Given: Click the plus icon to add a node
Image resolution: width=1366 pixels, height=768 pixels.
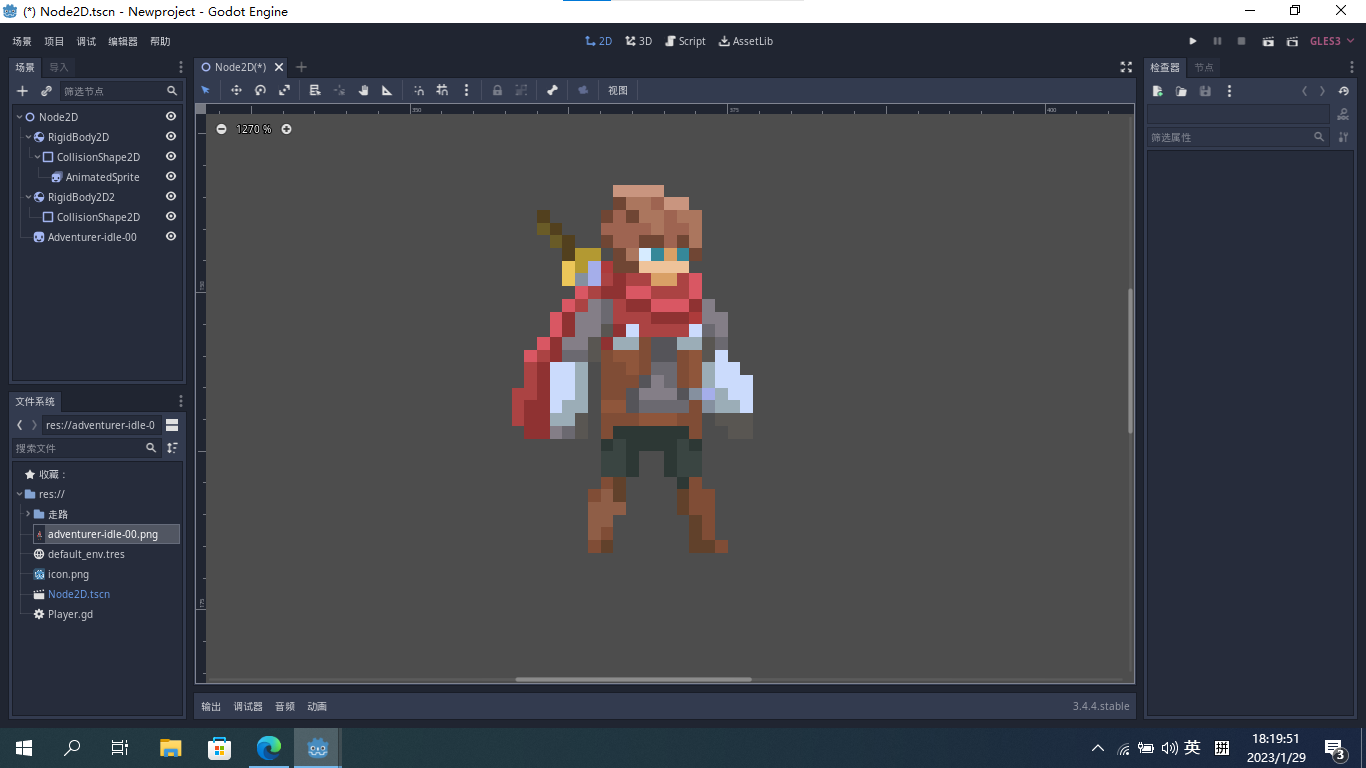Looking at the screenshot, I should (x=23, y=91).
